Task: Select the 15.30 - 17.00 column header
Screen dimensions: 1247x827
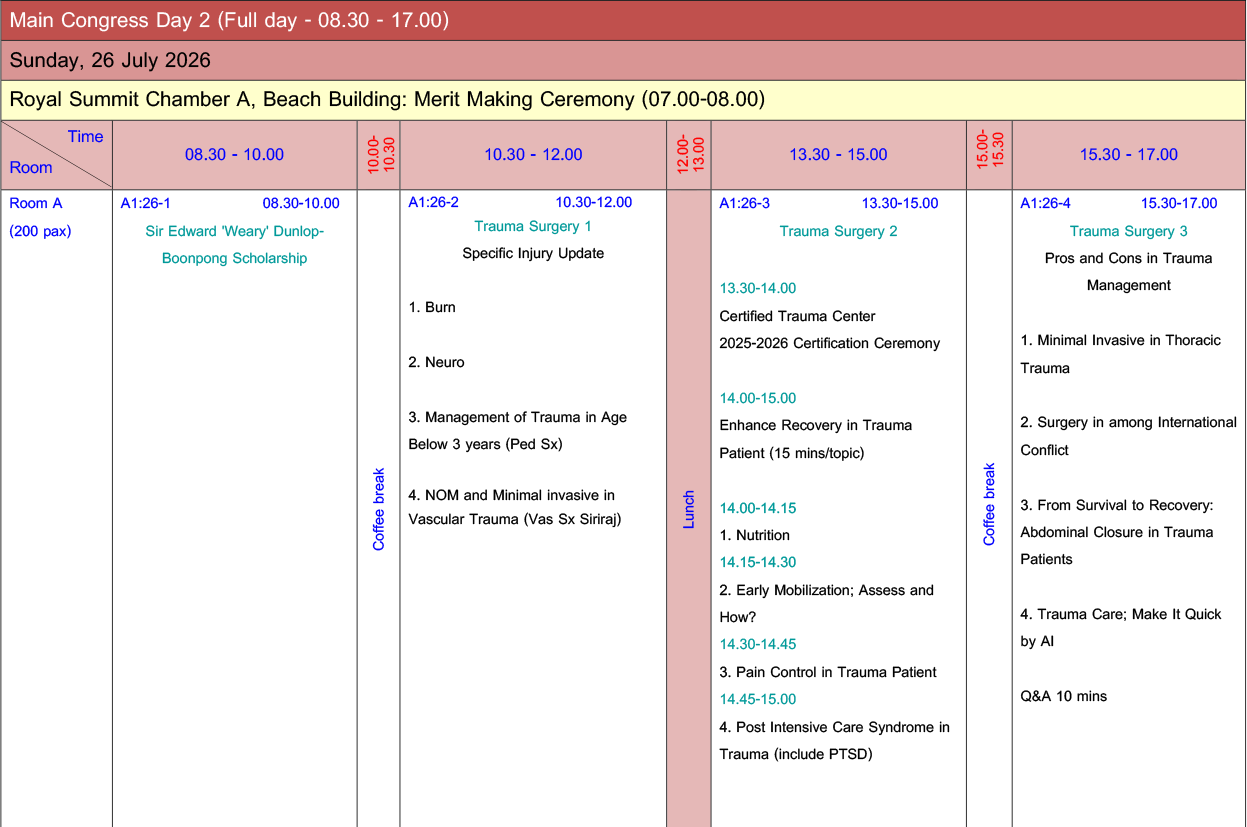Action: pos(1128,155)
